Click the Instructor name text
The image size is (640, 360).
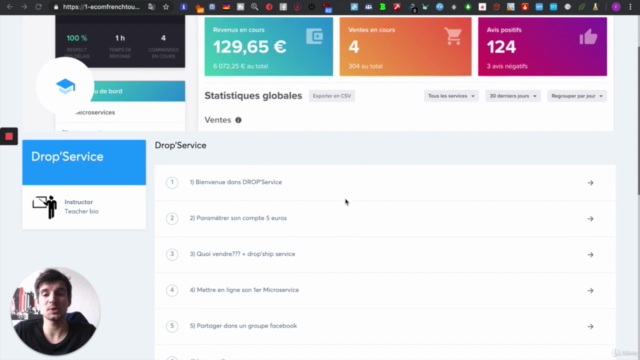click(78, 202)
